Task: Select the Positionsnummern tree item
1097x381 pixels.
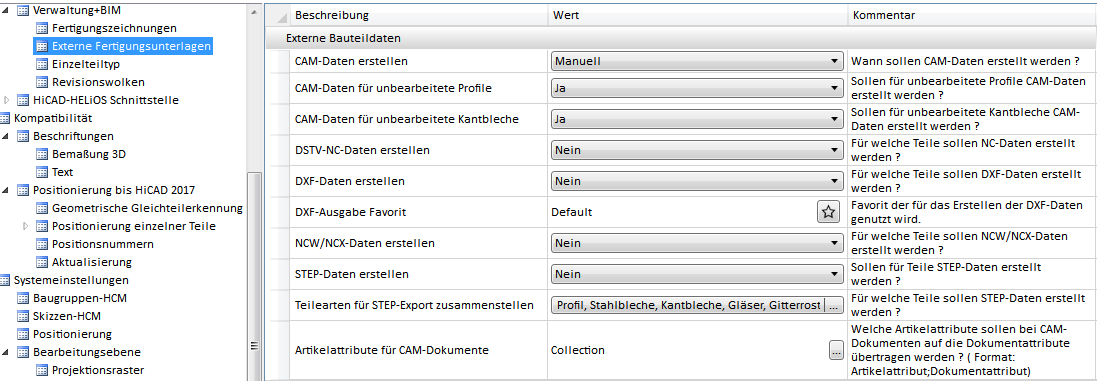Action: [x=103, y=245]
